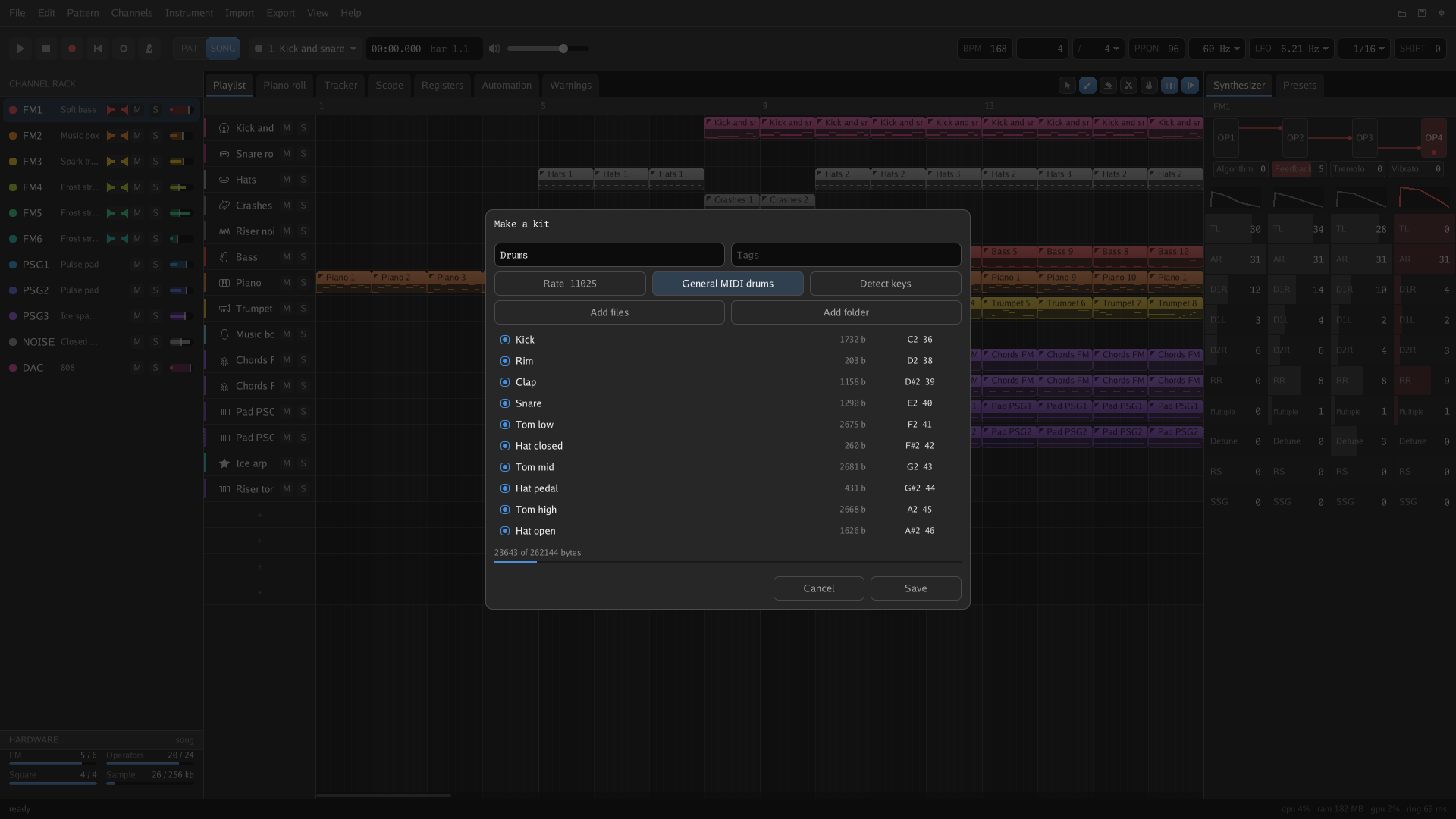Adjust the master volume slider
This screenshot has width=1456, height=819.
click(548, 49)
